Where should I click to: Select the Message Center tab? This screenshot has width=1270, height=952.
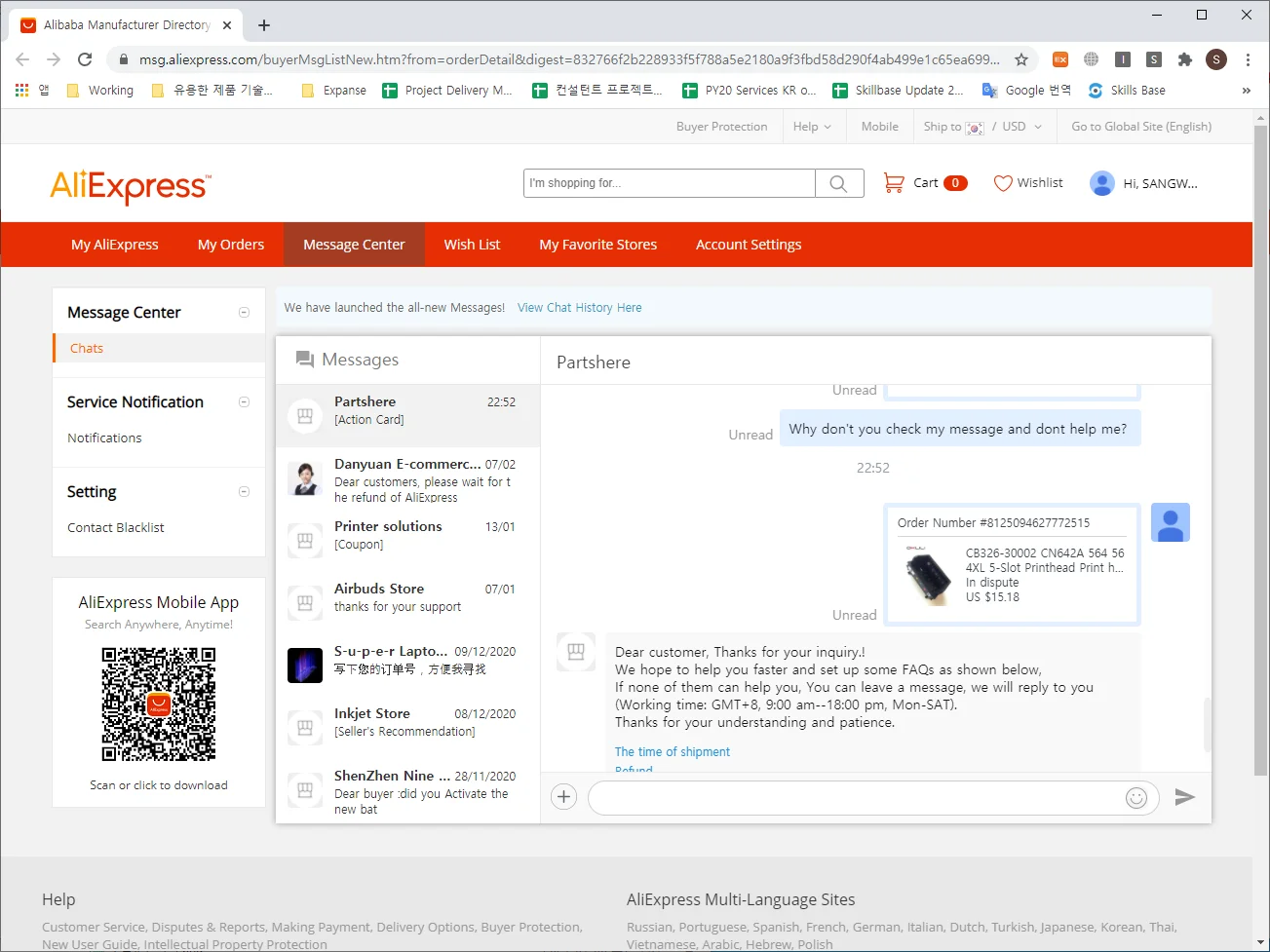(x=354, y=245)
